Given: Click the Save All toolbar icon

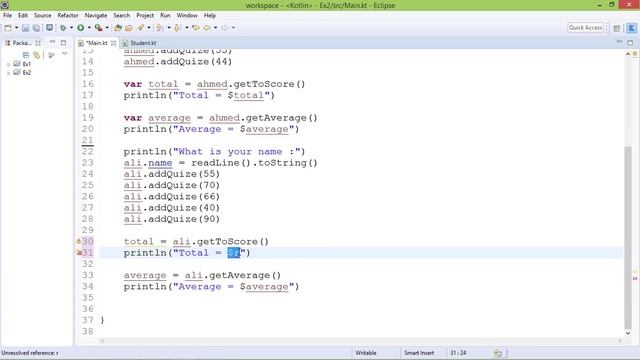Looking at the screenshot, I should (36, 28).
